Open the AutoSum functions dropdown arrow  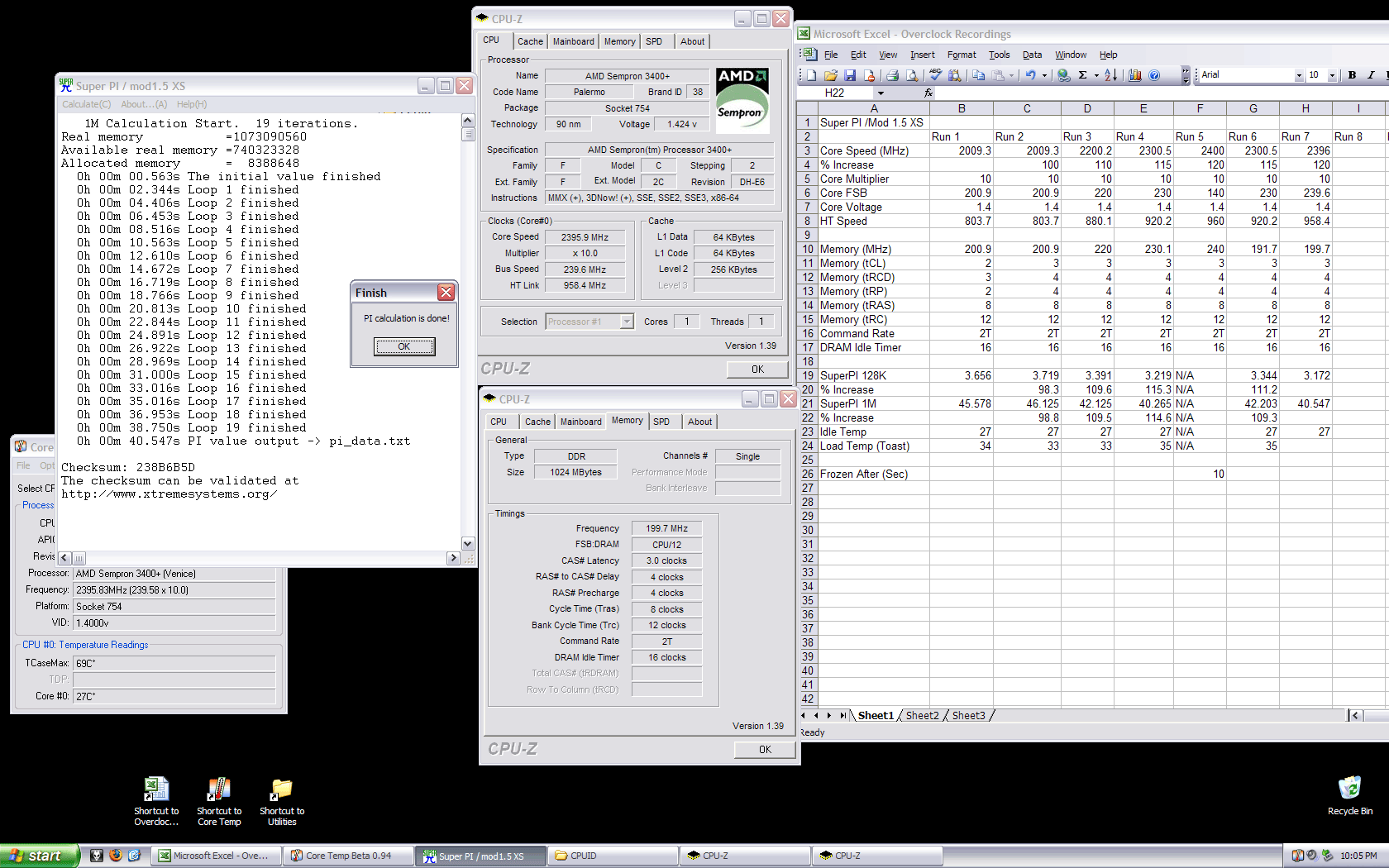click(x=1096, y=75)
